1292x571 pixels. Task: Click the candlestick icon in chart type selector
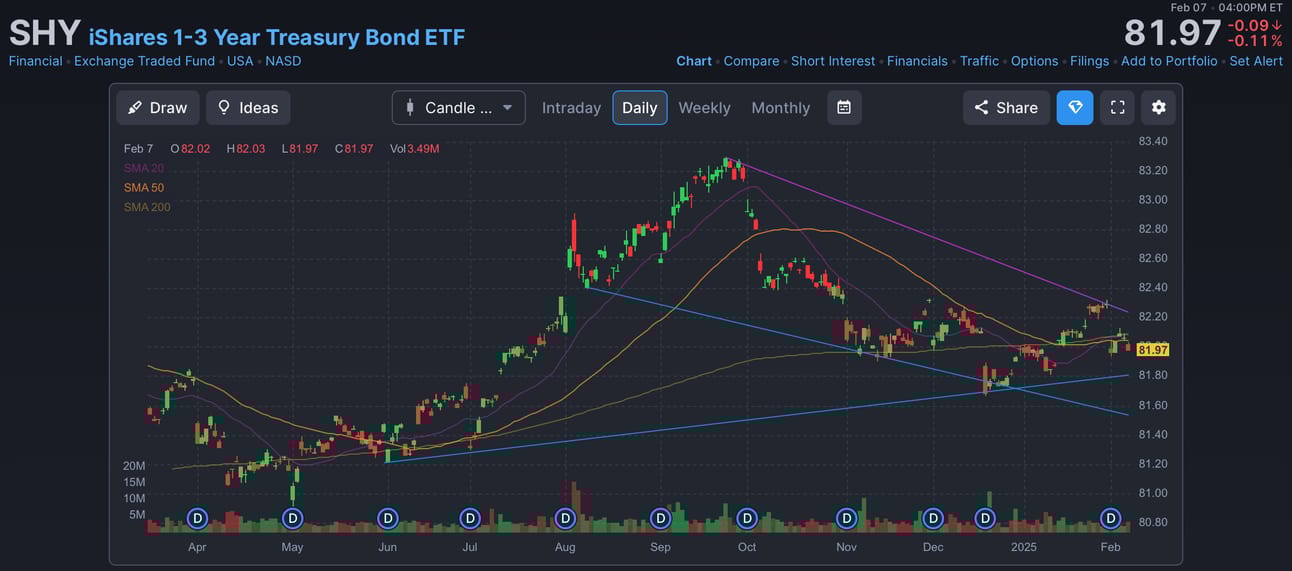[x=410, y=108]
